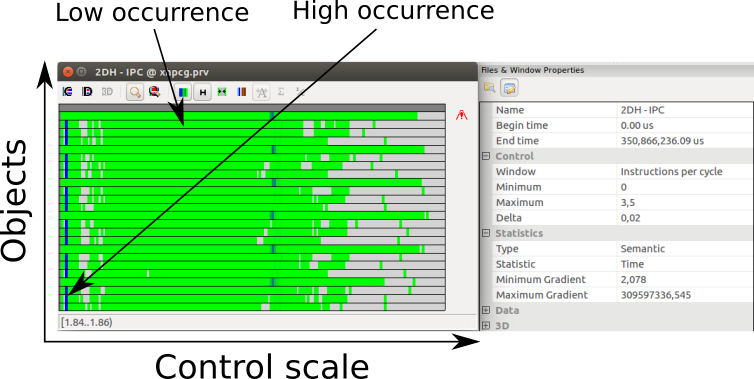Click the 'Name' property label

510,110
